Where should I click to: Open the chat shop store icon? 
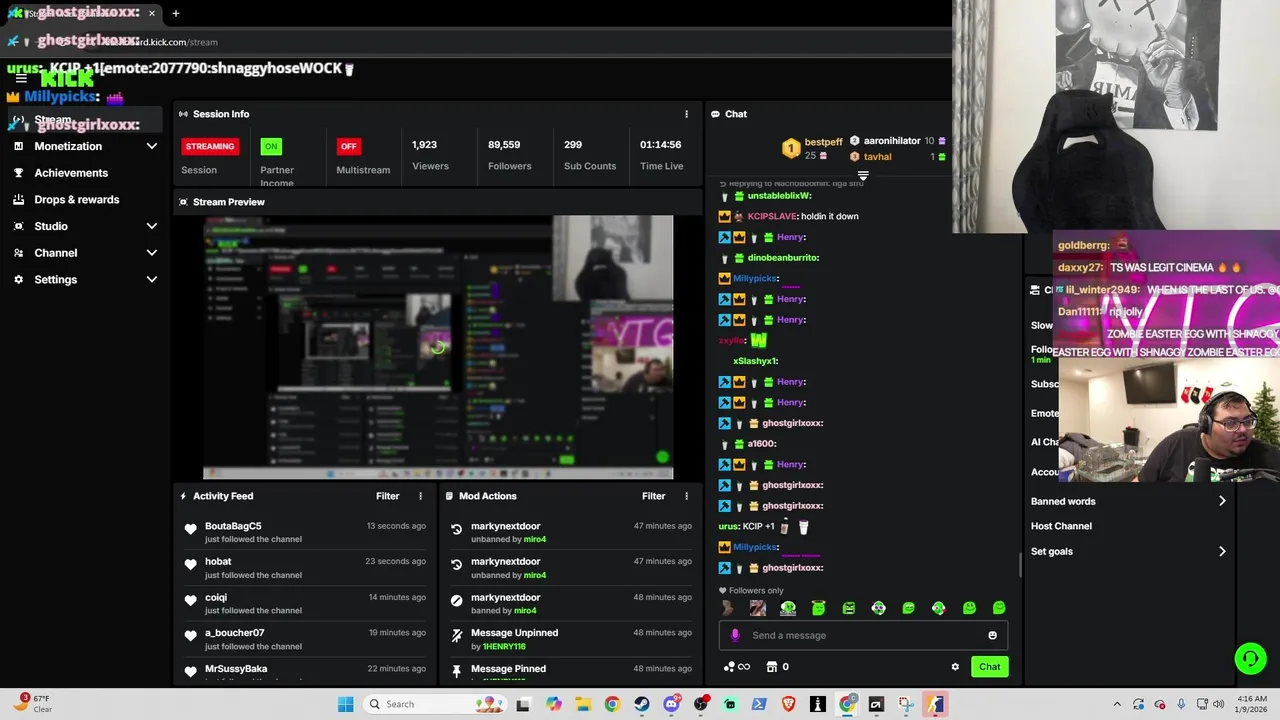(772, 667)
